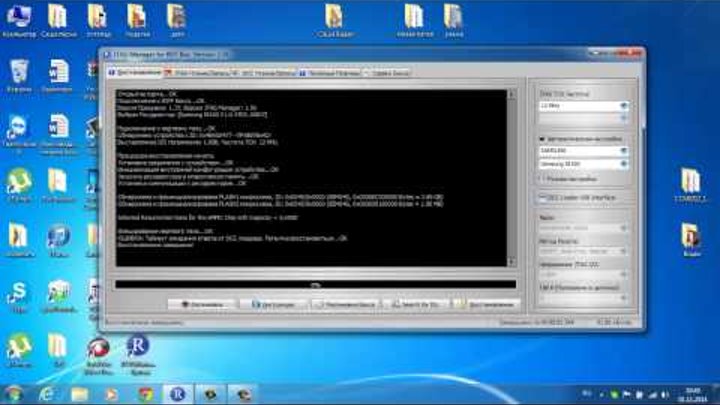Toggle the DCC Loader USB Interface checkbox
Image resolution: width=720 pixels, height=405 pixels.
tap(542, 198)
